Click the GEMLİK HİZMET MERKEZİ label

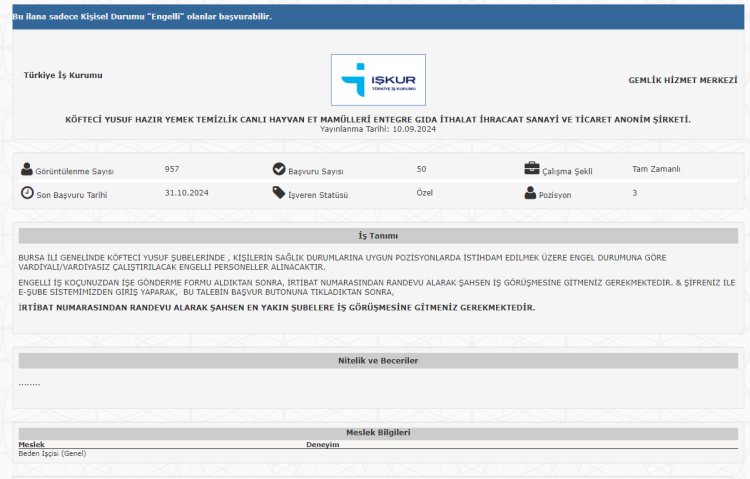682,79
